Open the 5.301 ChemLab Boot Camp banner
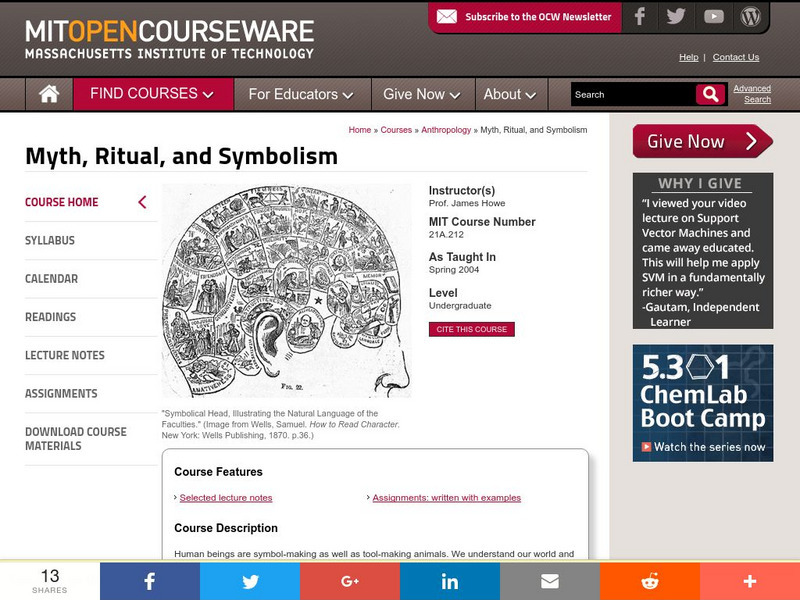The width and height of the screenshot is (800, 600). pyautogui.click(x=703, y=403)
